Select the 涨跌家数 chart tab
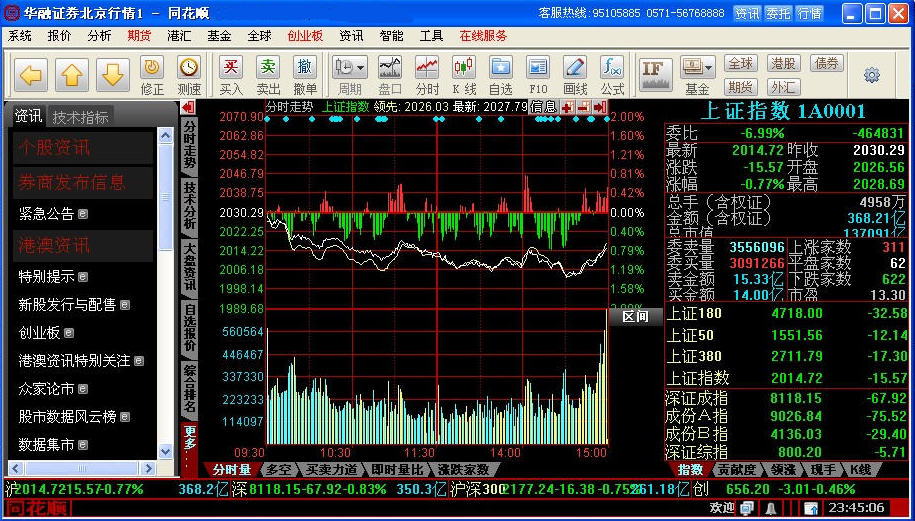The image size is (915, 521). (463, 470)
